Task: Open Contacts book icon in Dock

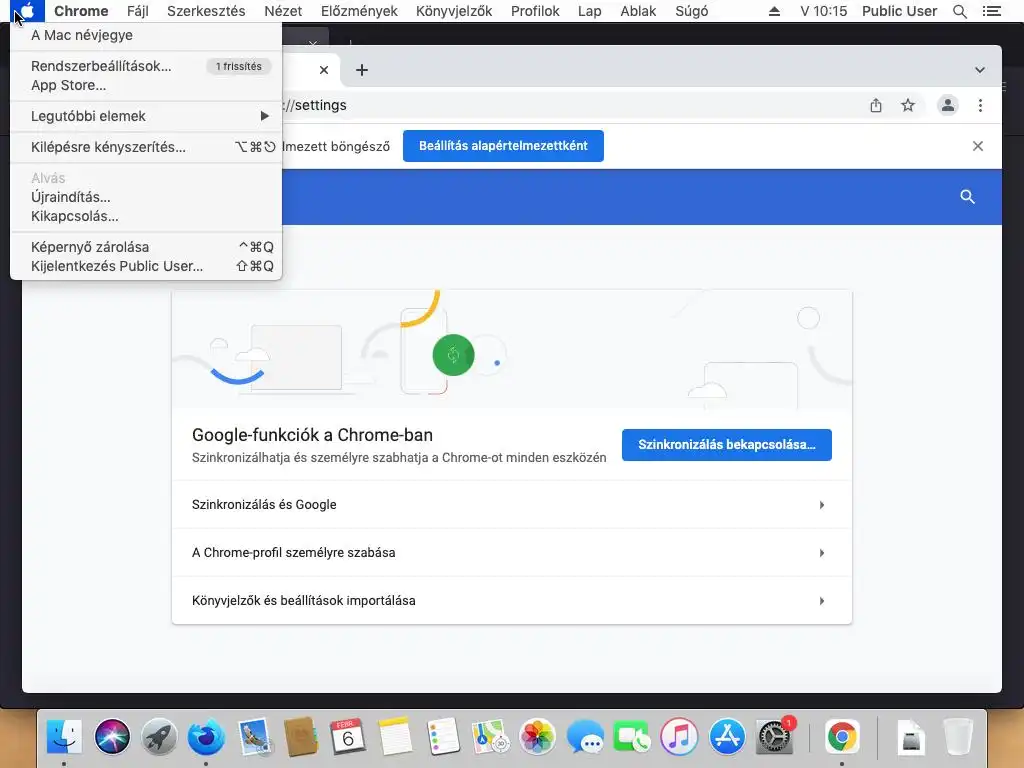Action: (301, 737)
